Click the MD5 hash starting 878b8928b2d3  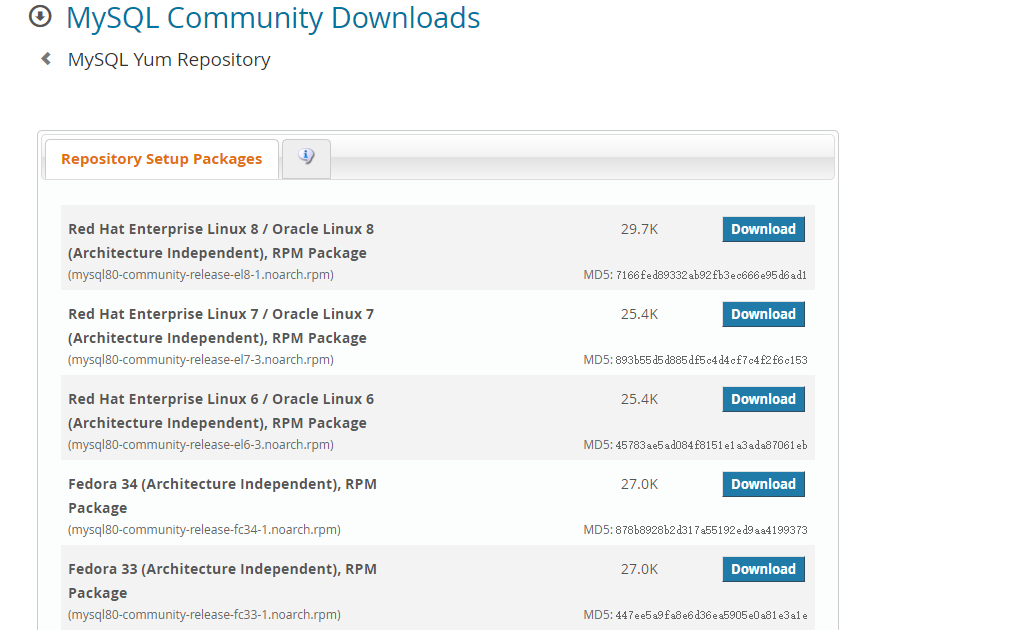[711, 530]
